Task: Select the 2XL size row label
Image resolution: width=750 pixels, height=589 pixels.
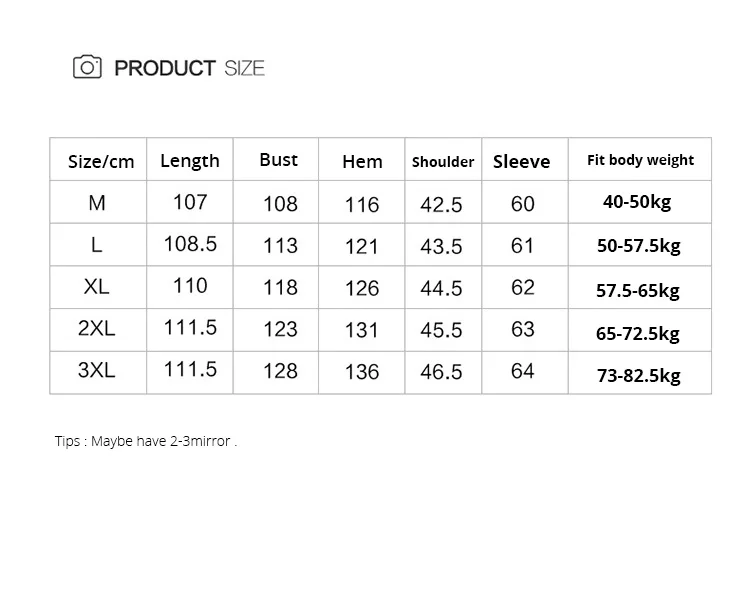Action: tap(97, 329)
